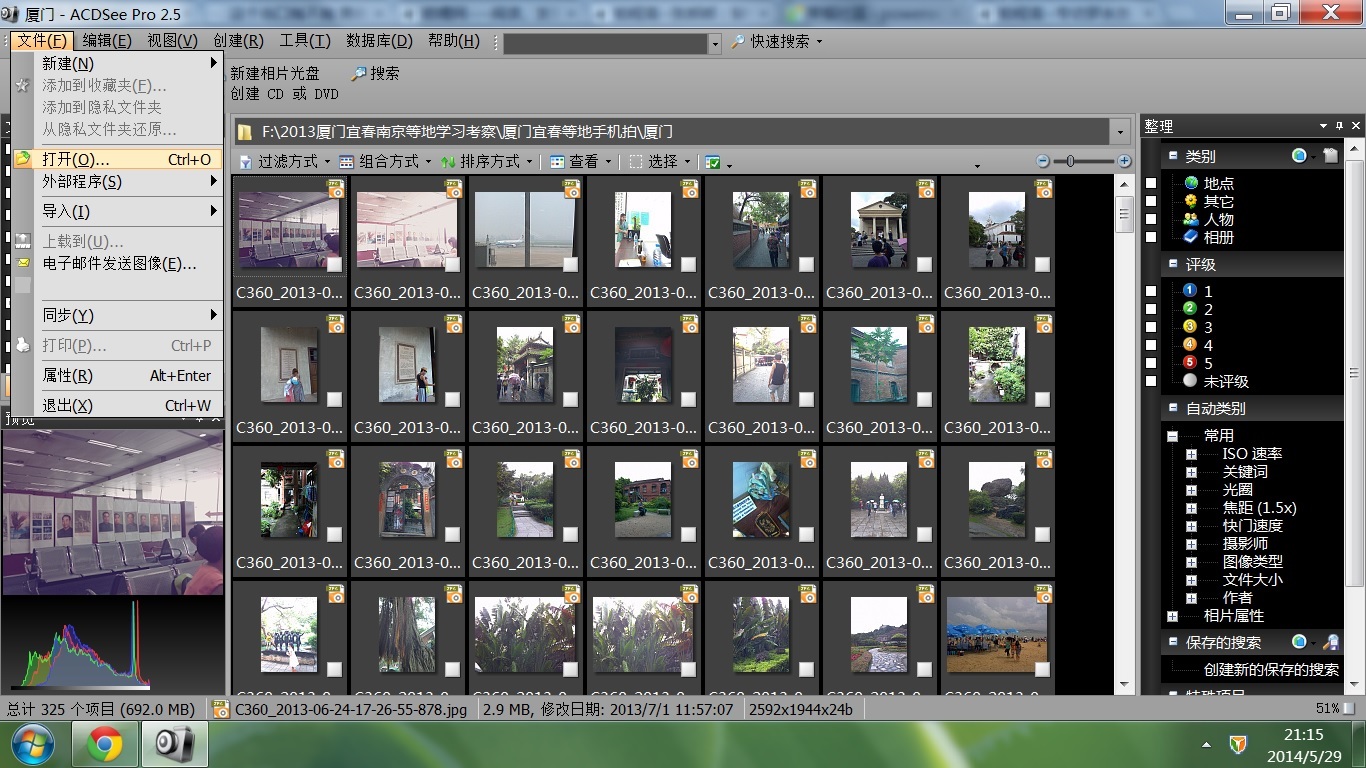This screenshot has width=1366, height=768.
Task: Expand the ISO 速率 tree node
Action: (1191, 454)
